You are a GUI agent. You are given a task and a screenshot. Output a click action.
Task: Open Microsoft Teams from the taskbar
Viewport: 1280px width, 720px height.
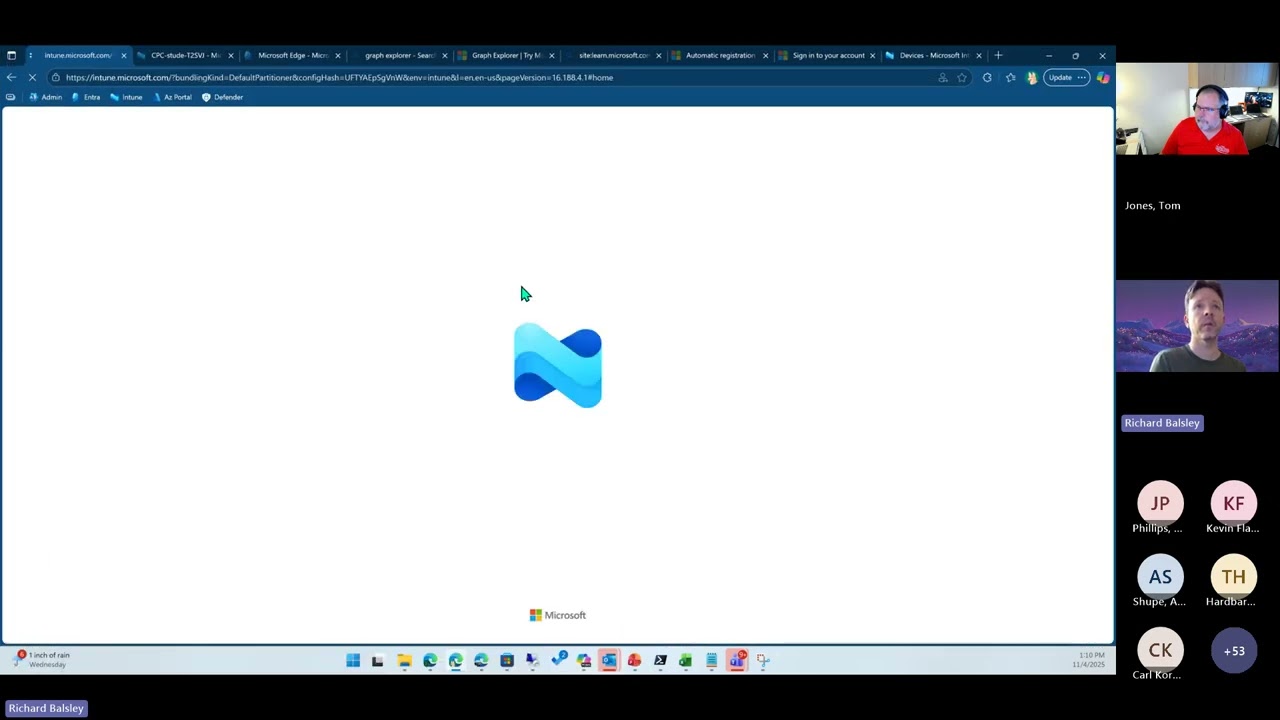pyautogui.click(x=737, y=660)
